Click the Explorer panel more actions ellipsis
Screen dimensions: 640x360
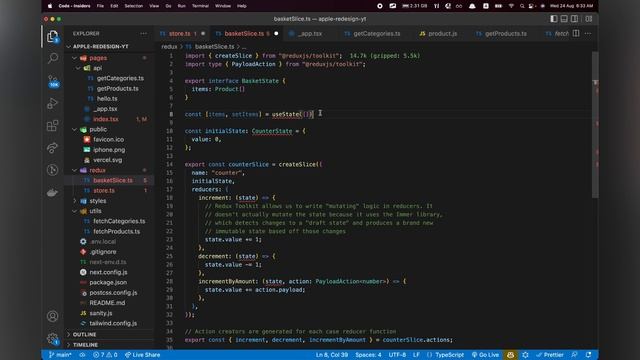click(x=144, y=33)
